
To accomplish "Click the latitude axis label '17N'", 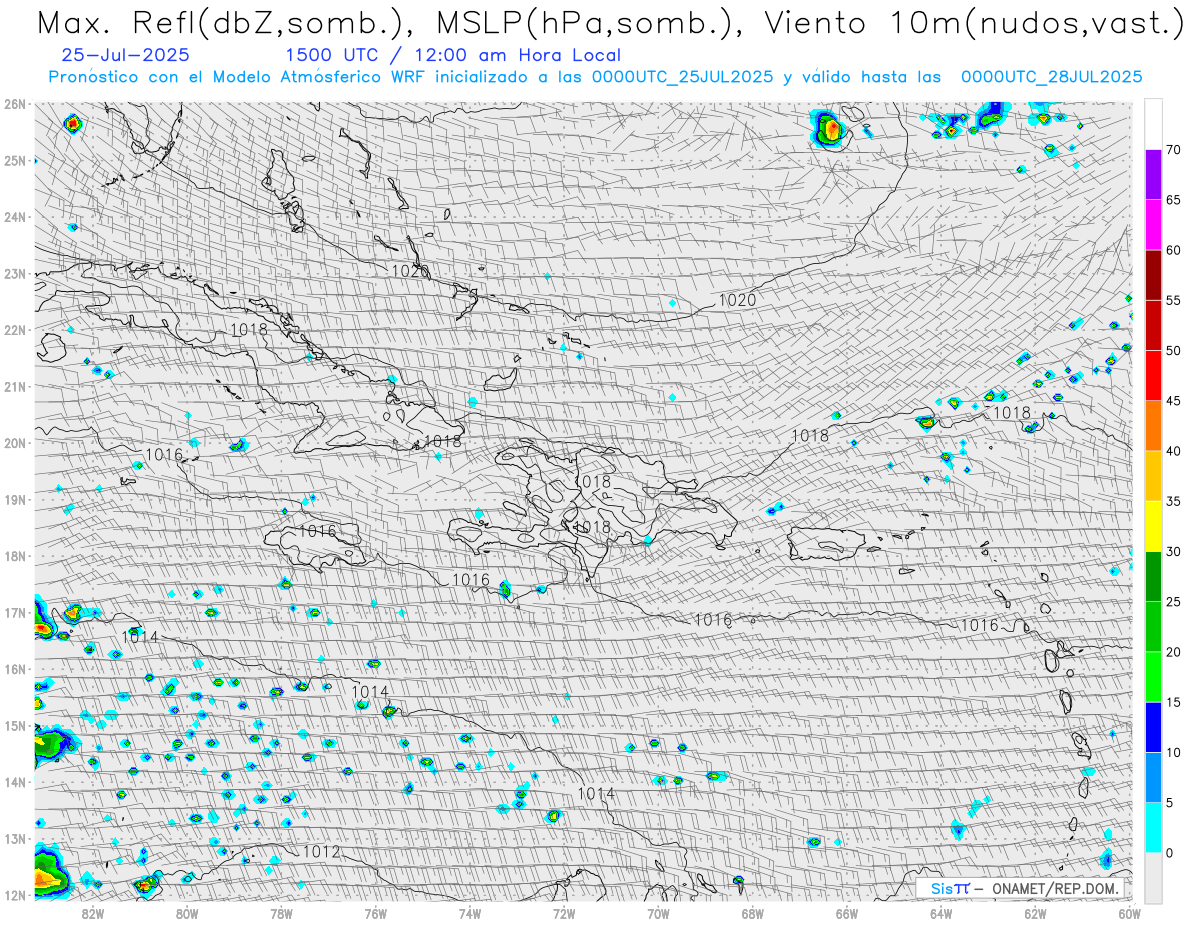I will (x=15, y=612).
